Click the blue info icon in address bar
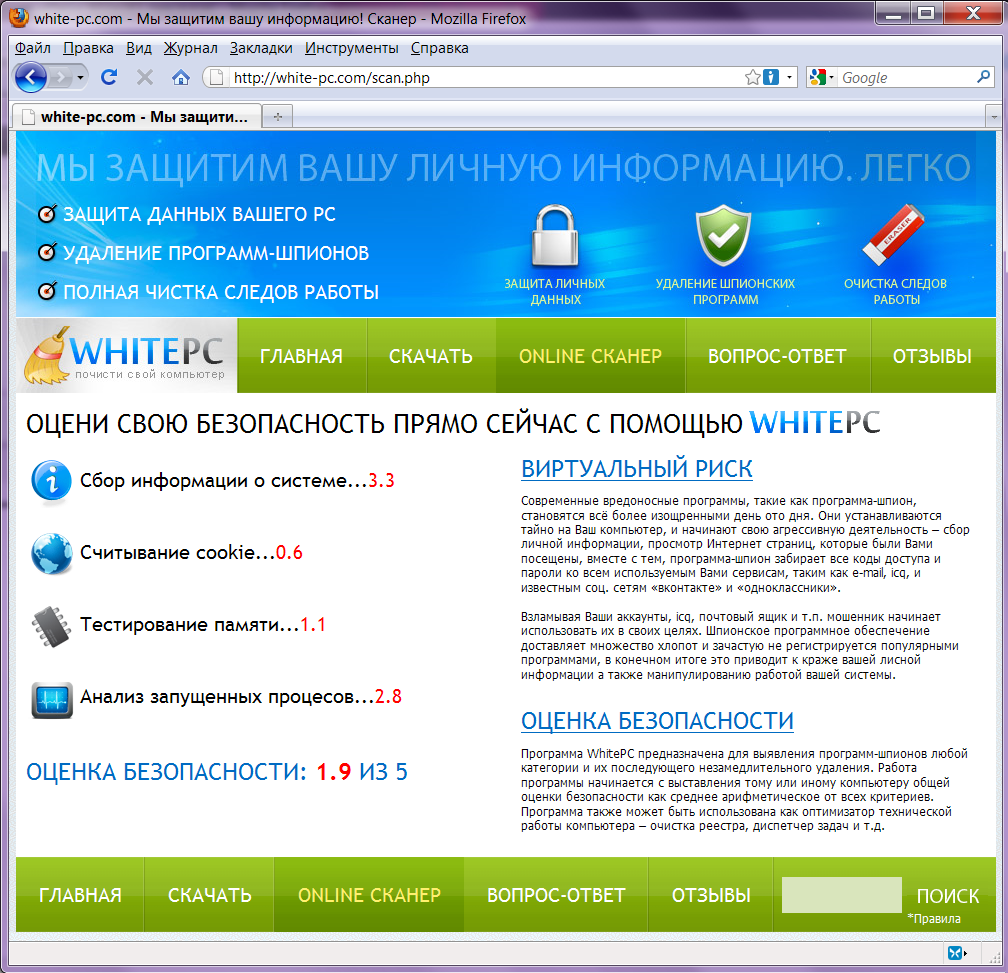Viewport: 1008px width, 973px height. [770, 78]
